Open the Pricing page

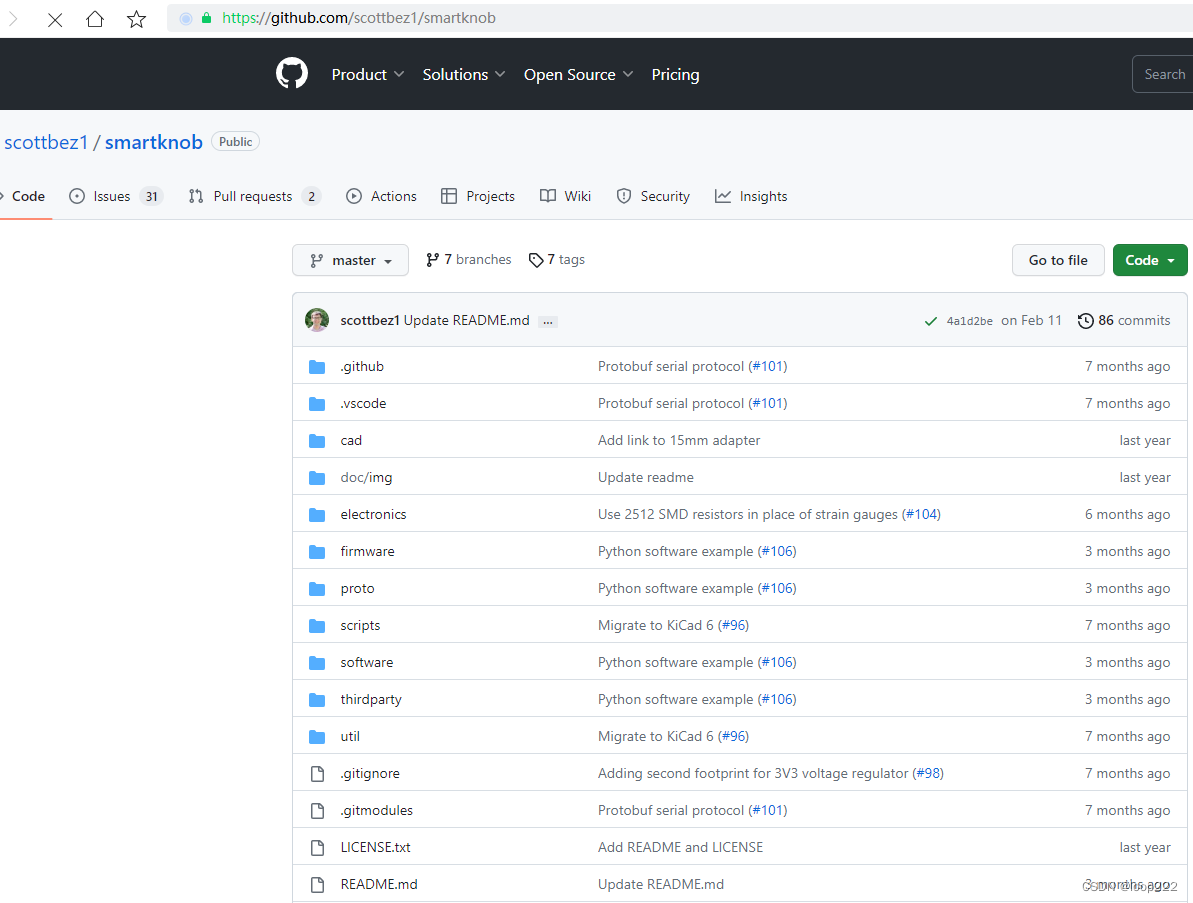click(x=675, y=75)
